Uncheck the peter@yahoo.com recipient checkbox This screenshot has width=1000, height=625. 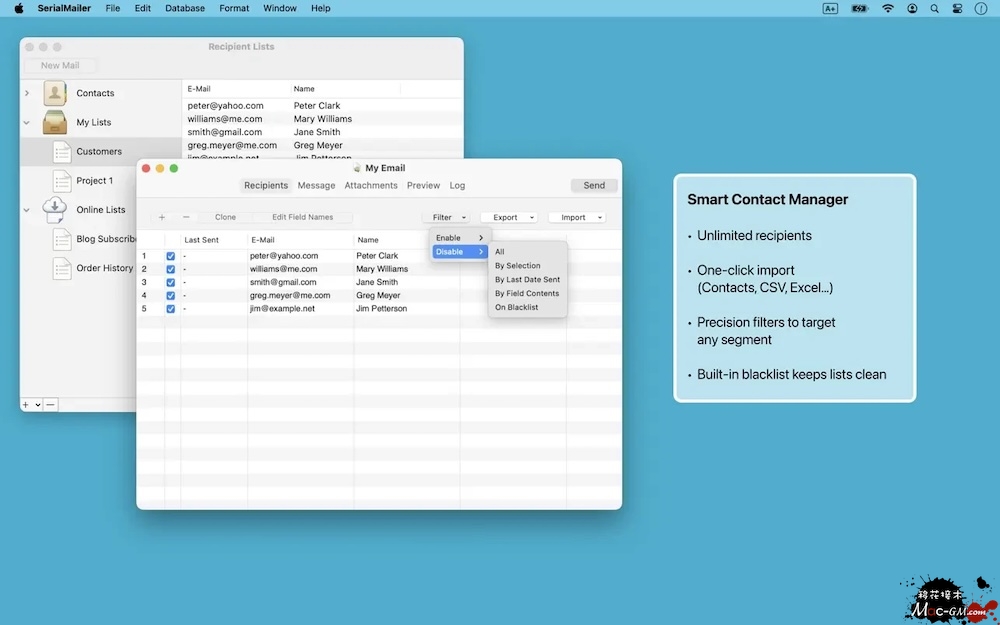171,256
